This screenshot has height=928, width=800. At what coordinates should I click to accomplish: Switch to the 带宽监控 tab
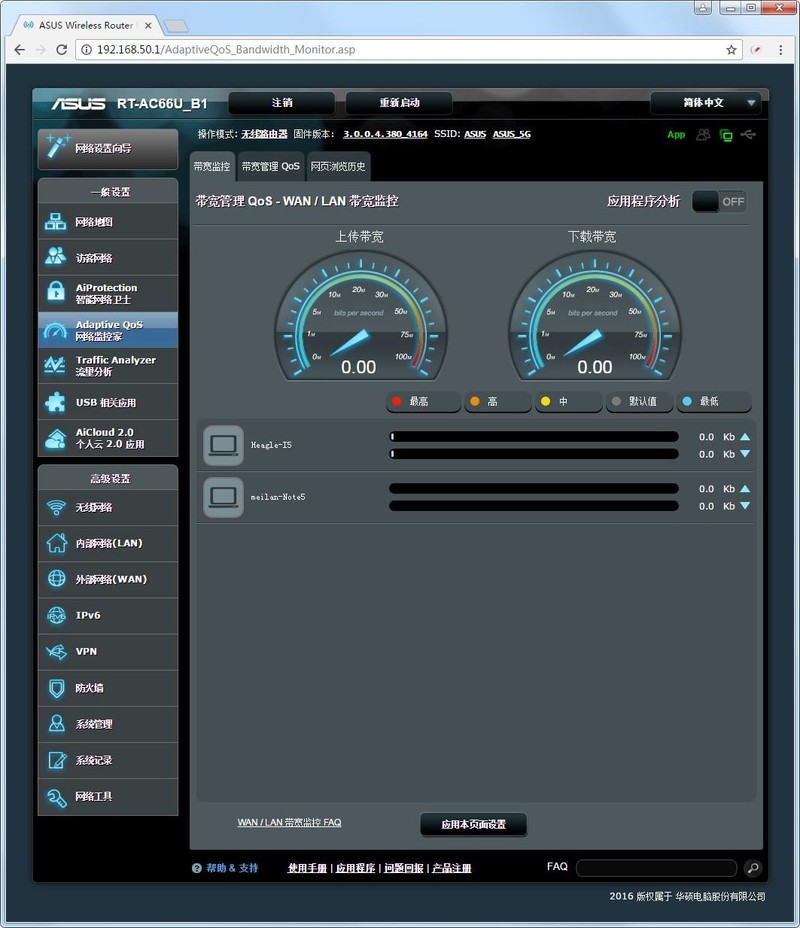212,166
